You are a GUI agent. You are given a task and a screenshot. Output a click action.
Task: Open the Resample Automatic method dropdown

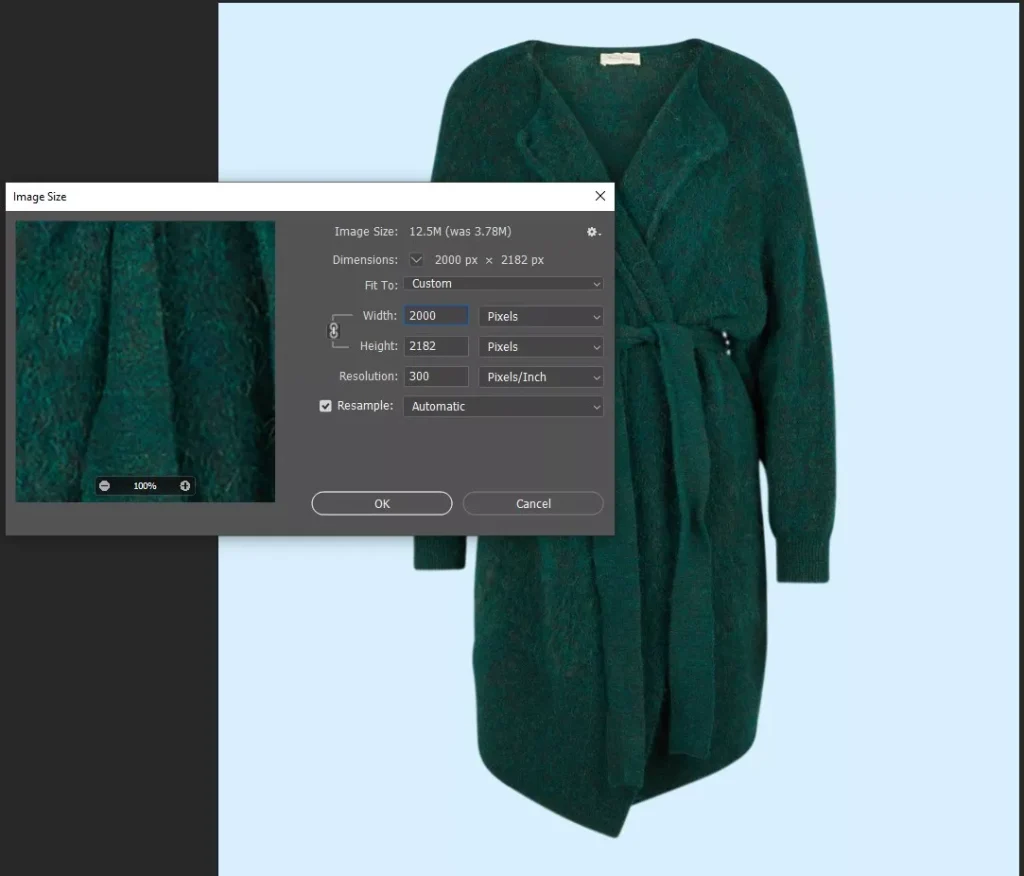pyautogui.click(x=503, y=407)
